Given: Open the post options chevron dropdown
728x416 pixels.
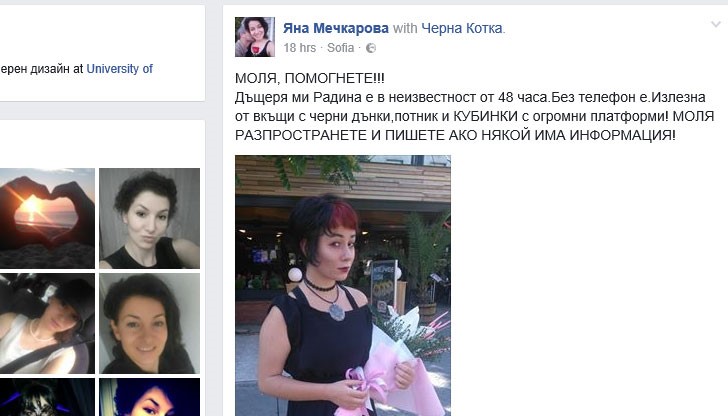Looking at the screenshot, I should click(715, 24).
